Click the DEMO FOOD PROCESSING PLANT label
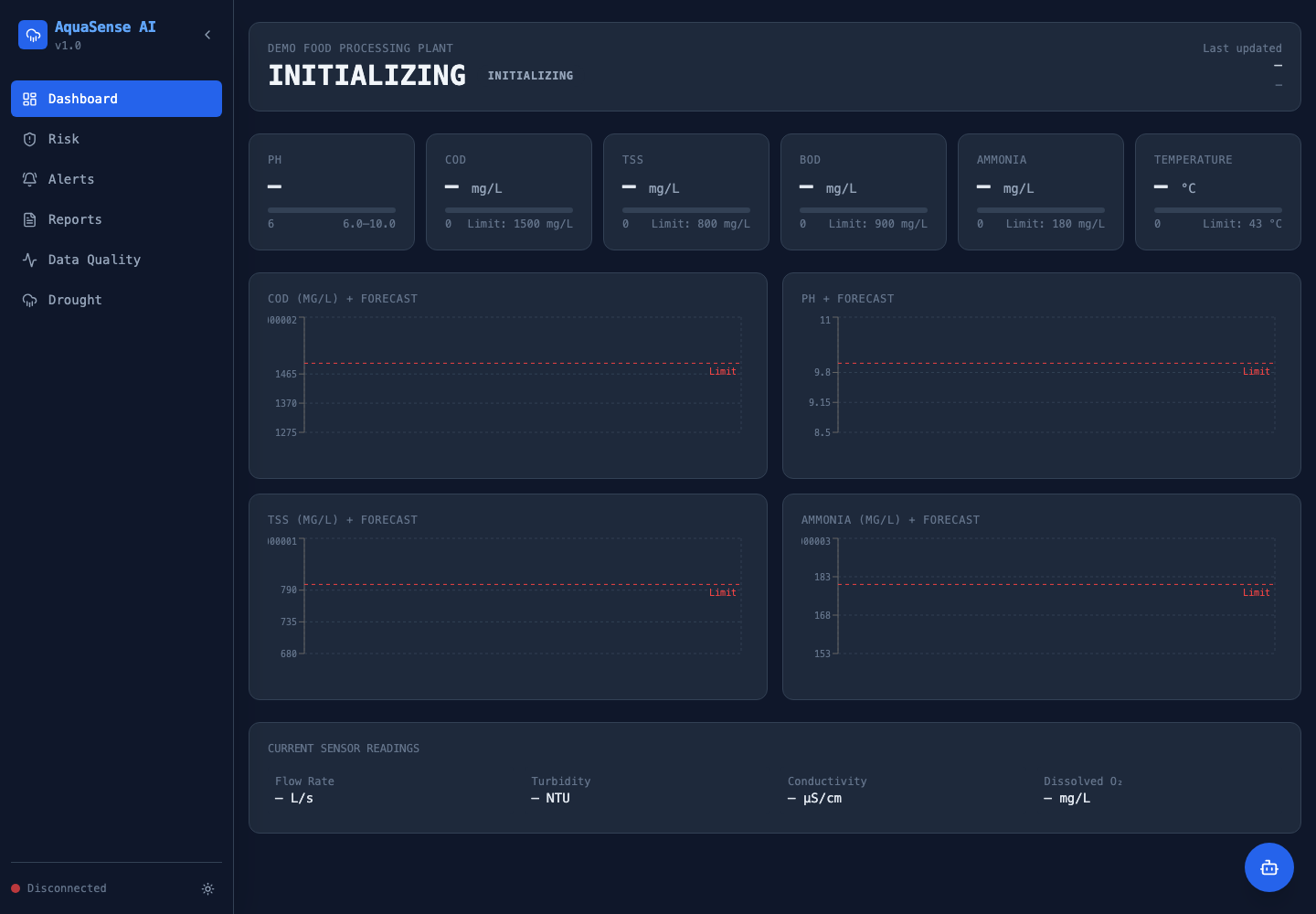The image size is (1316, 914). 360,48
